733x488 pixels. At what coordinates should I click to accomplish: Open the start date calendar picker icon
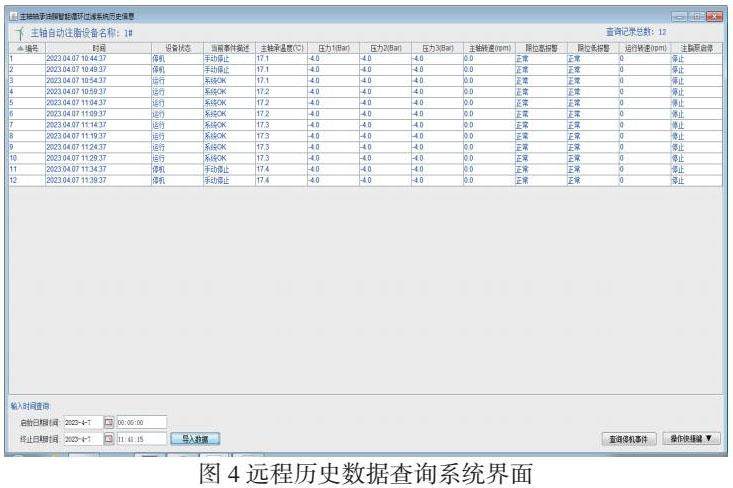[109, 422]
